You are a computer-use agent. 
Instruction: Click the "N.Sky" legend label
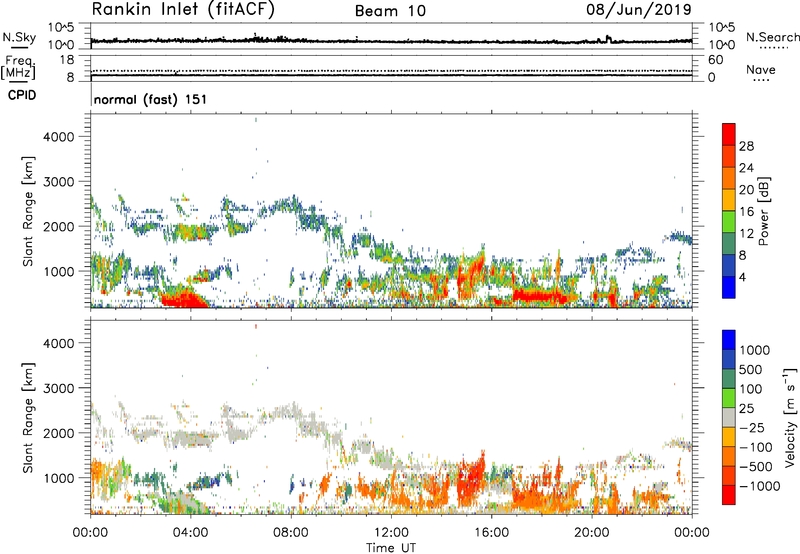19,37
